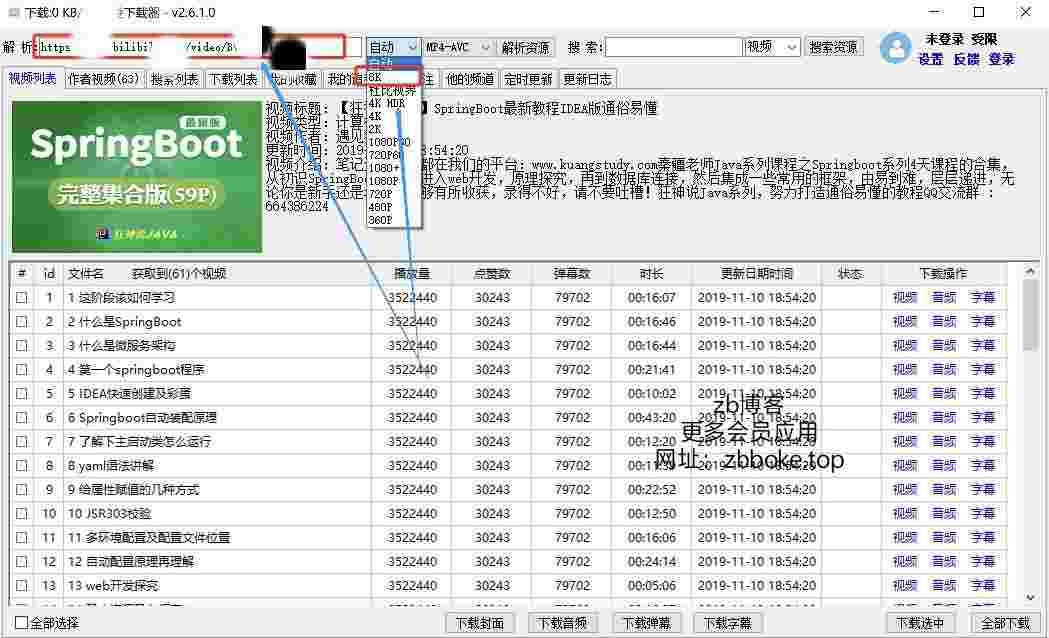The height and width of the screenshot is (638, 1049).
Task: Pick 4K HDR in the quality list
Action: coord(393,104)
